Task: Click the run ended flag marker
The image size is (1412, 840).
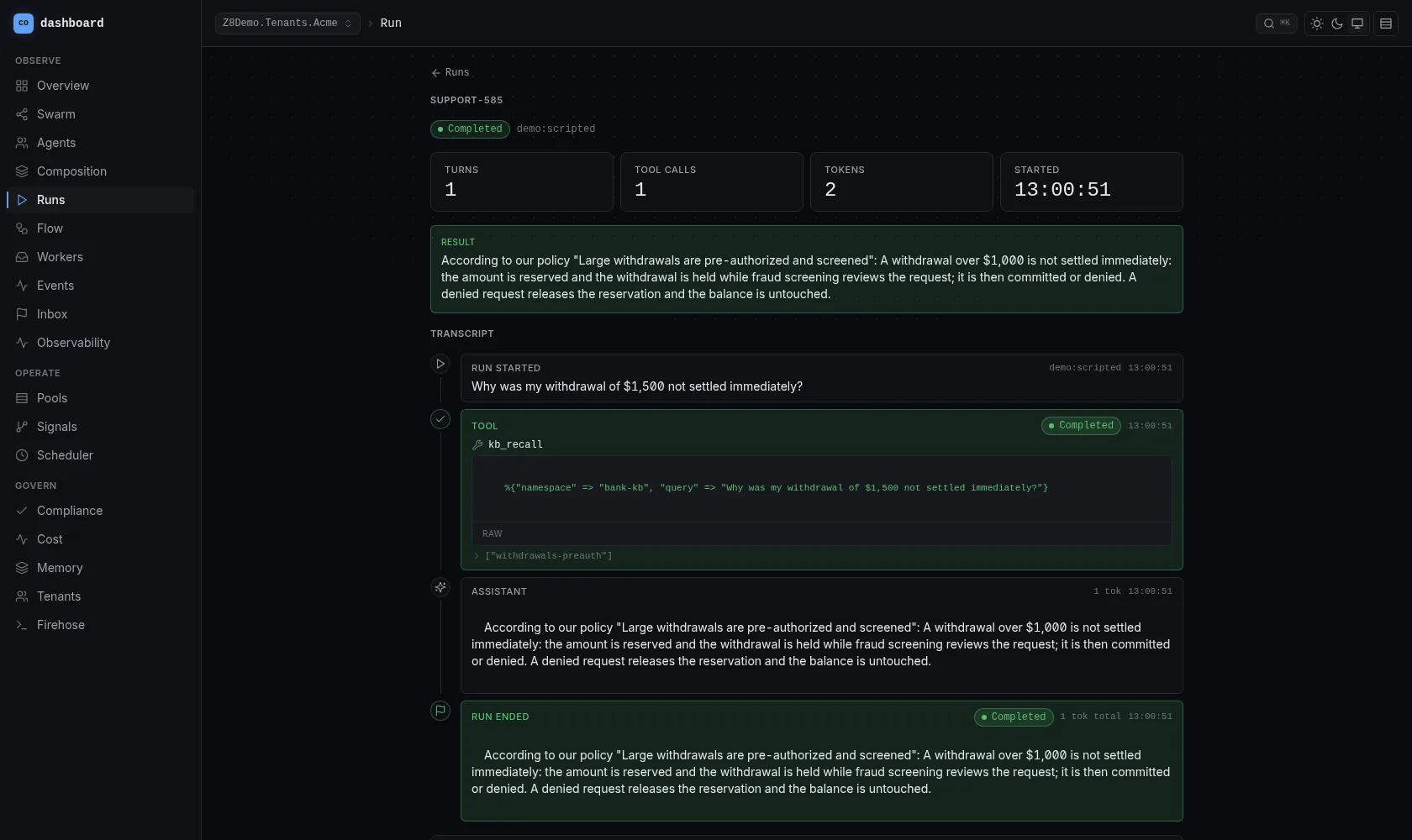Action: (x=440, y=711)
